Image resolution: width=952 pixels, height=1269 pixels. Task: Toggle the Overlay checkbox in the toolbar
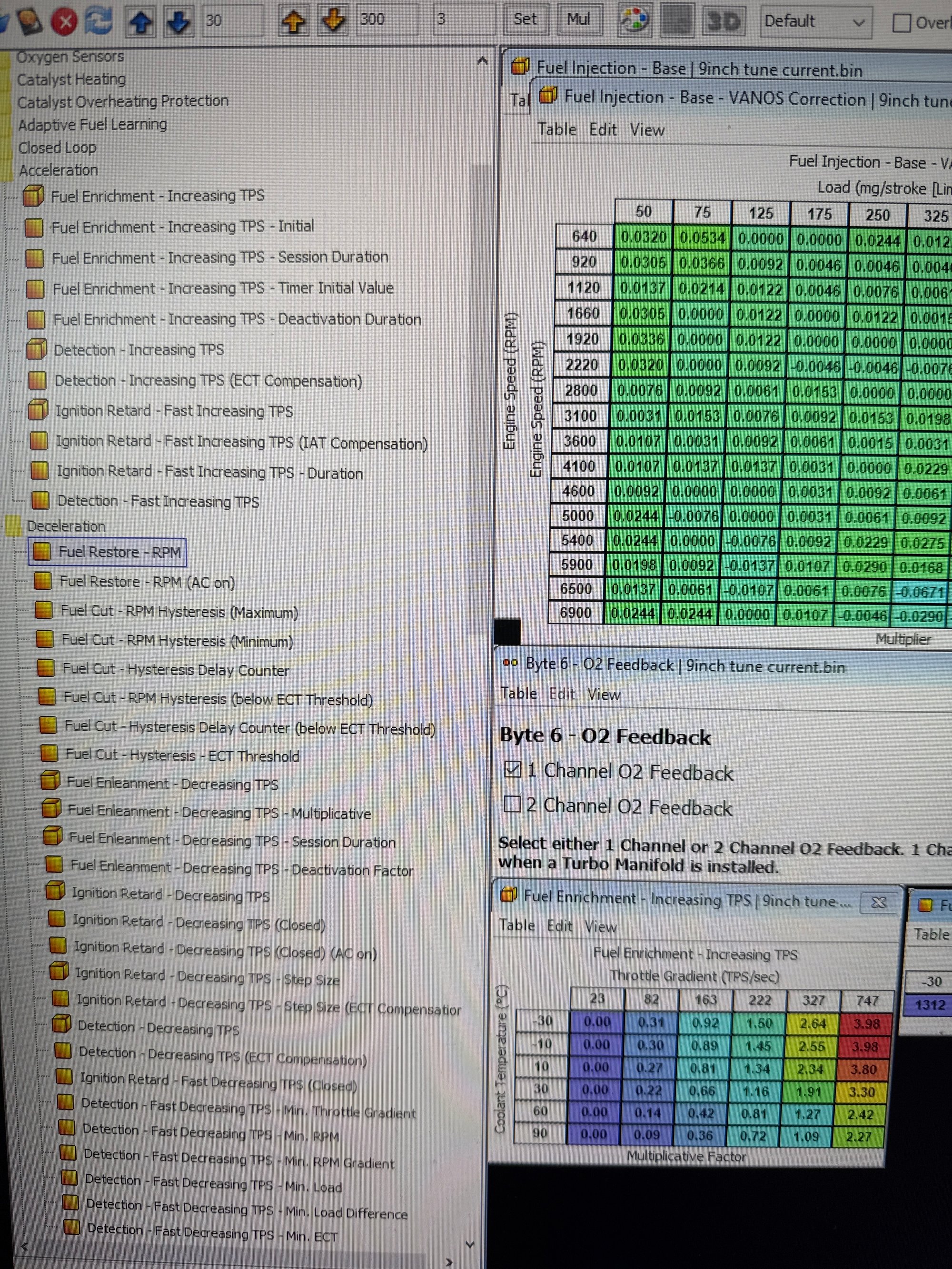click(x=902, y=23)
